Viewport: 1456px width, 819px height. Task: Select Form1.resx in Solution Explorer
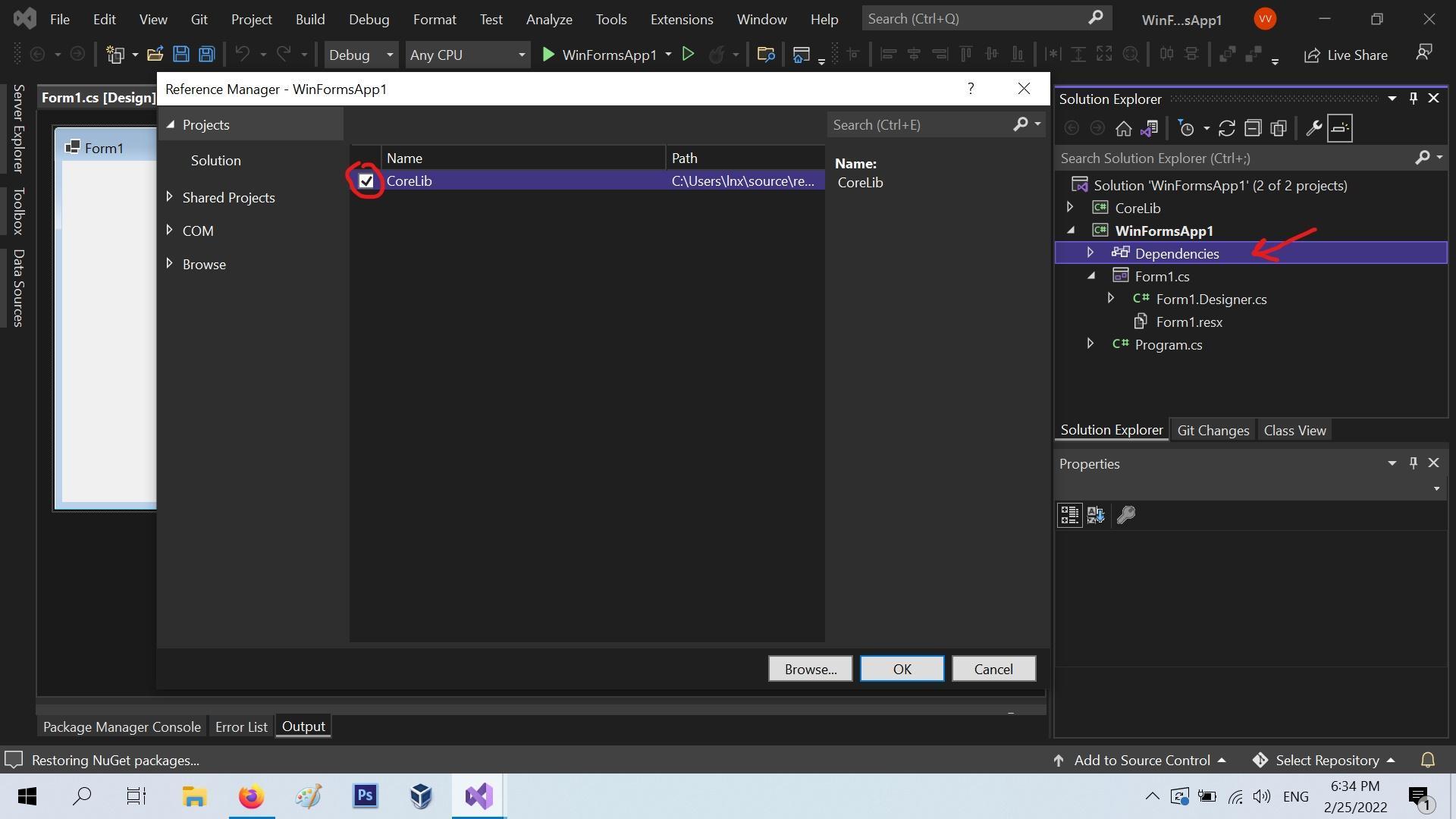click(1188, 322)
